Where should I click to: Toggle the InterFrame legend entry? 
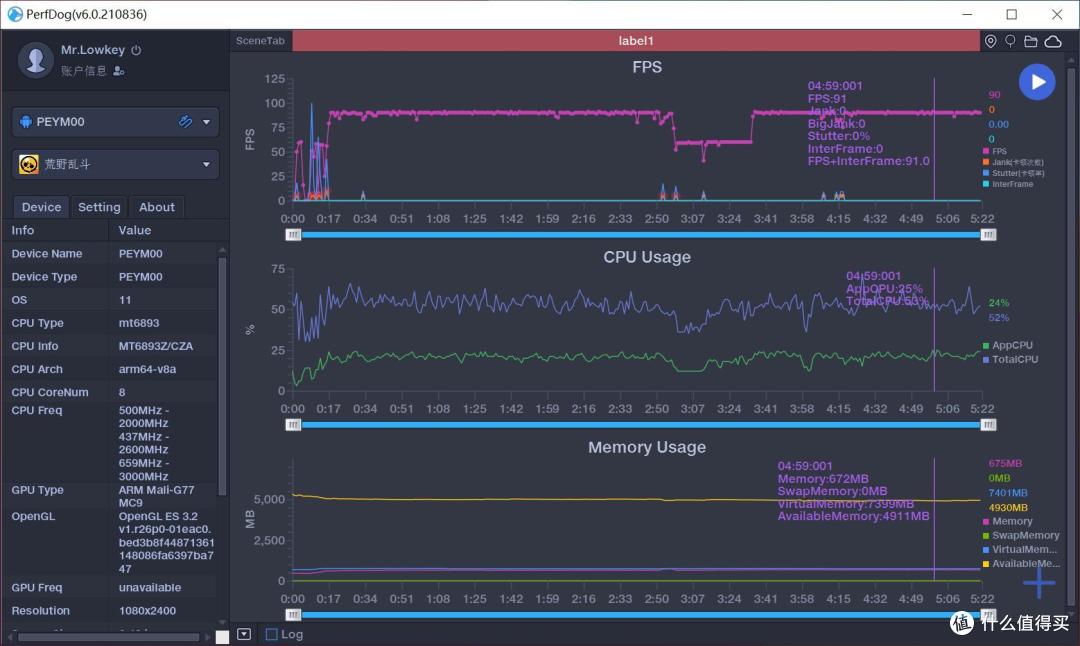1008,184
